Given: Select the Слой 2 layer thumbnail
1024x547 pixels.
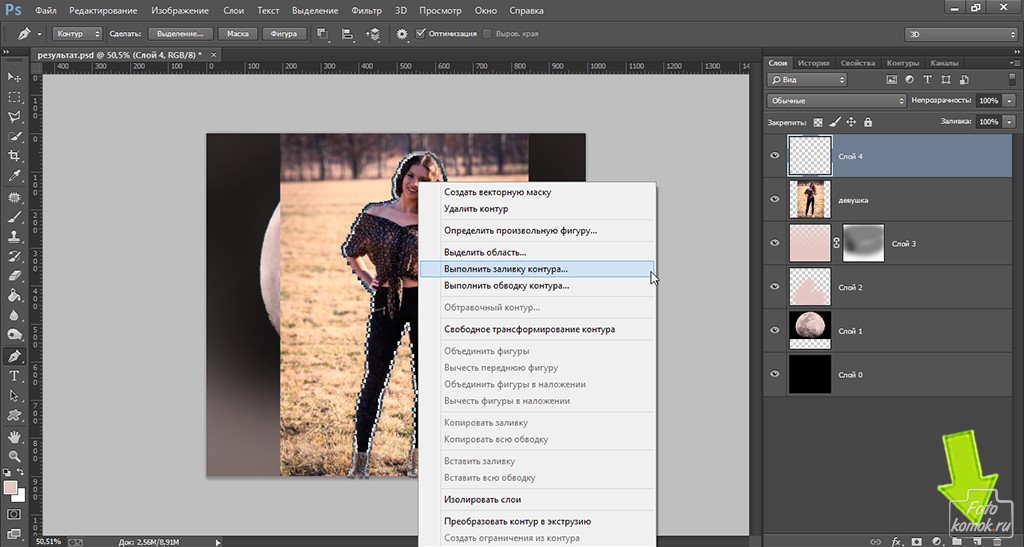Looking at the screenshot, I should [x=810, y=287].
